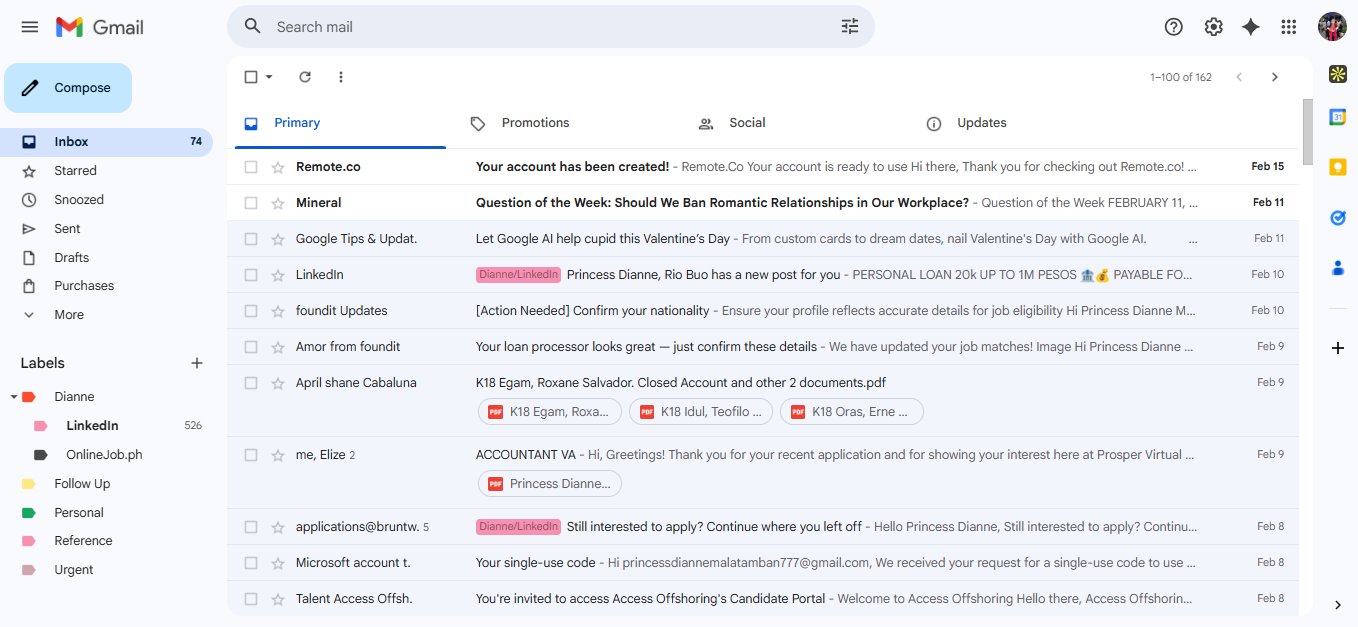Open the Starred folder
The height and width of the screenshot is (627, 1358).
coord(75,171)
